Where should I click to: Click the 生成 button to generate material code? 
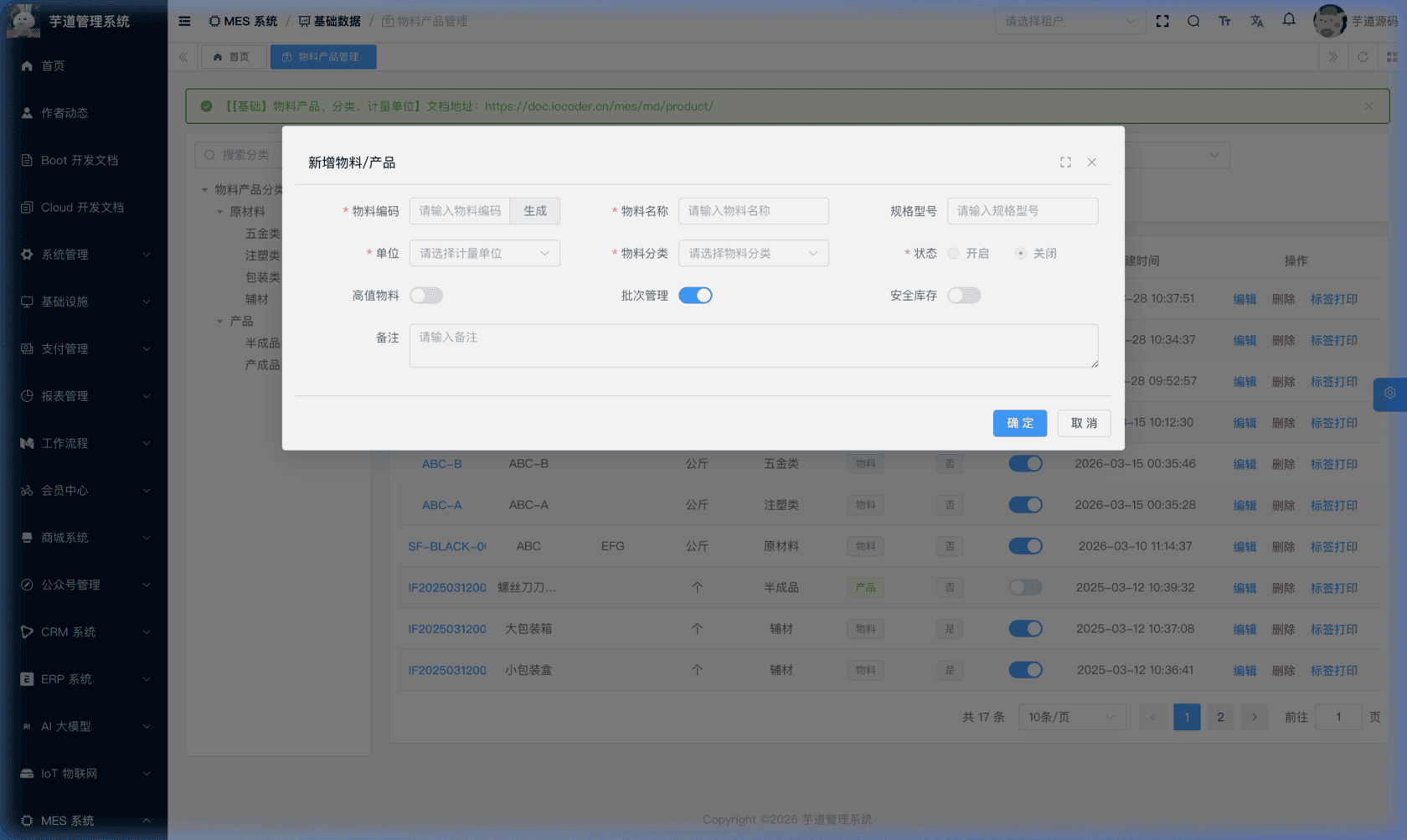[535, 210]
